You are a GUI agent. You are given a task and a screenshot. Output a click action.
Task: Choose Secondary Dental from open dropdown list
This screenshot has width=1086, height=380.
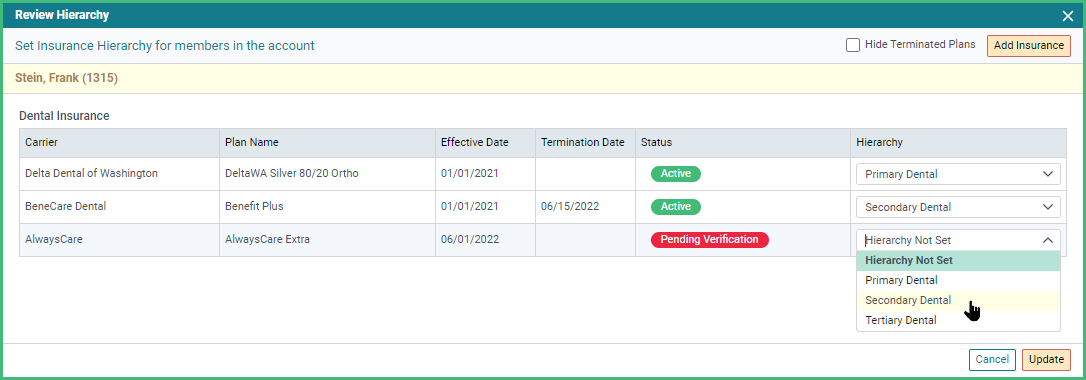tap(958, 300)
